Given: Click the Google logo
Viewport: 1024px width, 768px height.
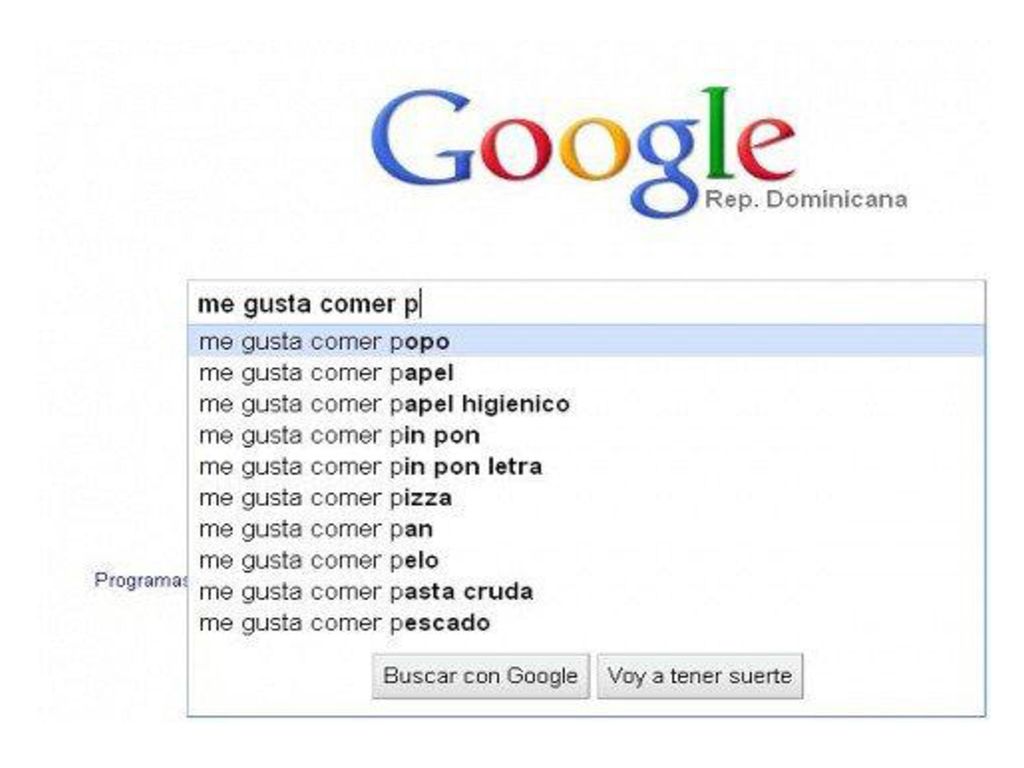Looking at the screenshot, I should click(583, 152).
